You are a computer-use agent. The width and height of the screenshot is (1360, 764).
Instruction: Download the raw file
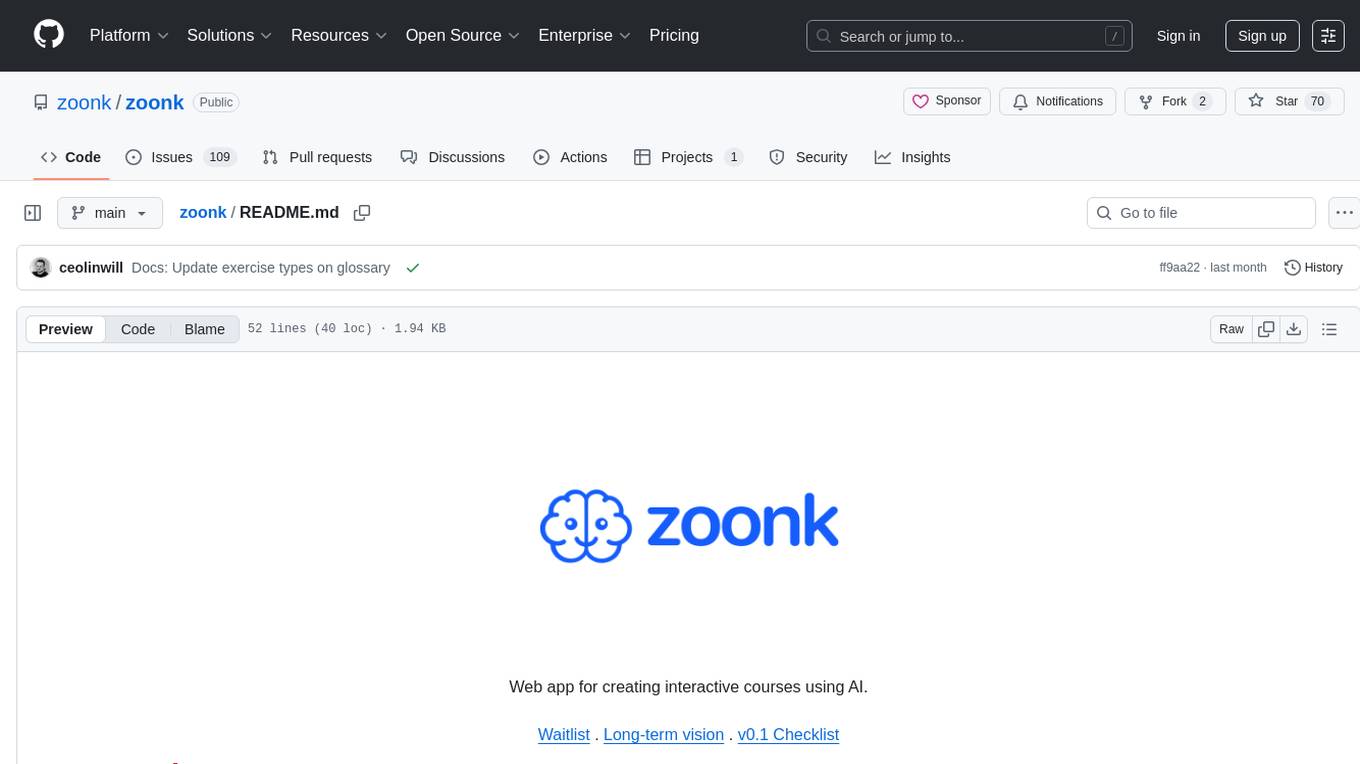[x=1294, y=329]
